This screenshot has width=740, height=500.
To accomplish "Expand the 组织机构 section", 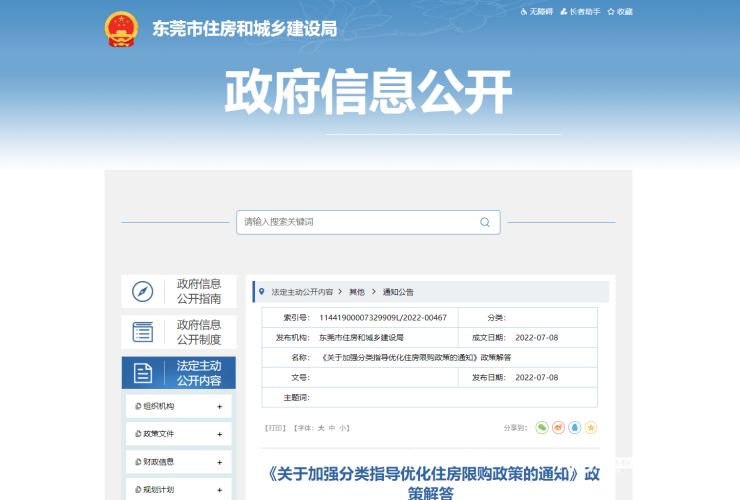I will [x=219, y=407].
